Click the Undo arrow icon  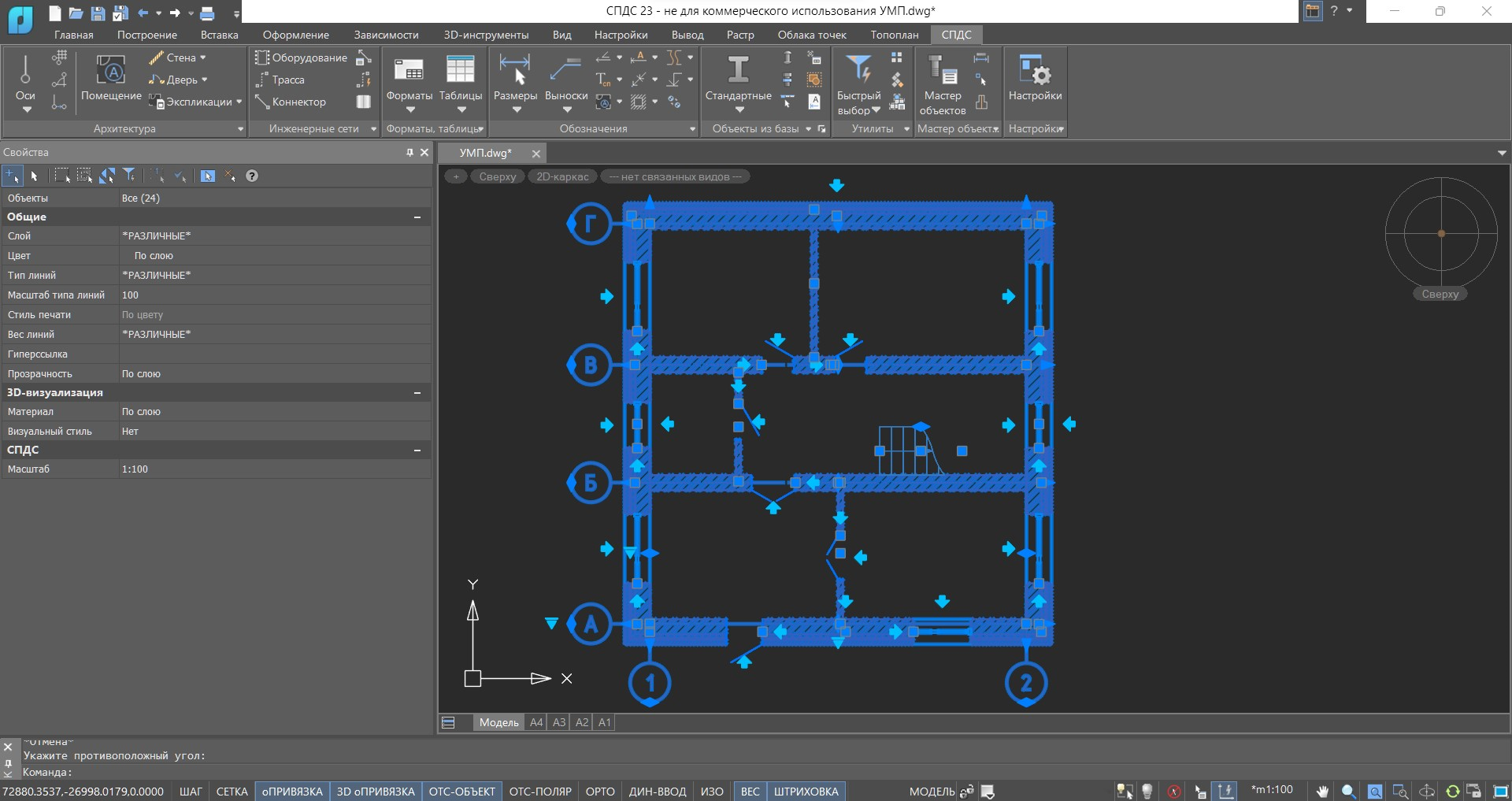[143, 13]
